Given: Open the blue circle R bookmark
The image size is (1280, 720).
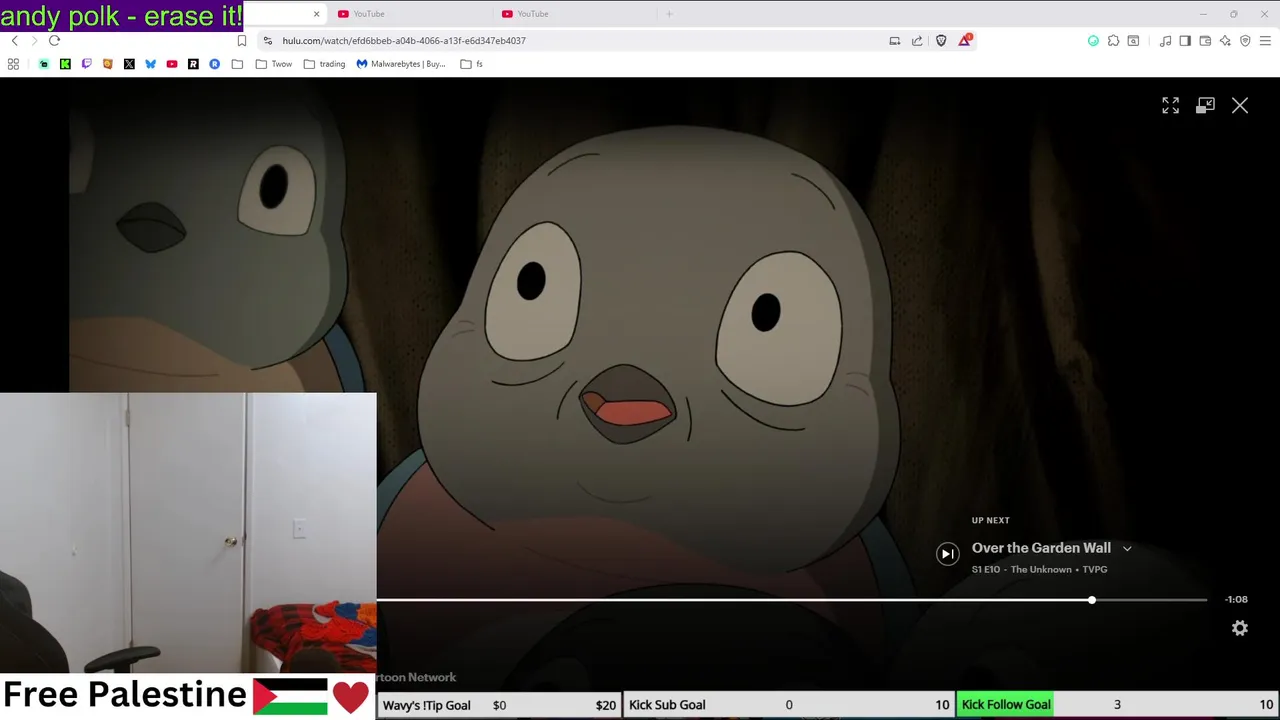Looking at the screenshot, I should 214,64.
